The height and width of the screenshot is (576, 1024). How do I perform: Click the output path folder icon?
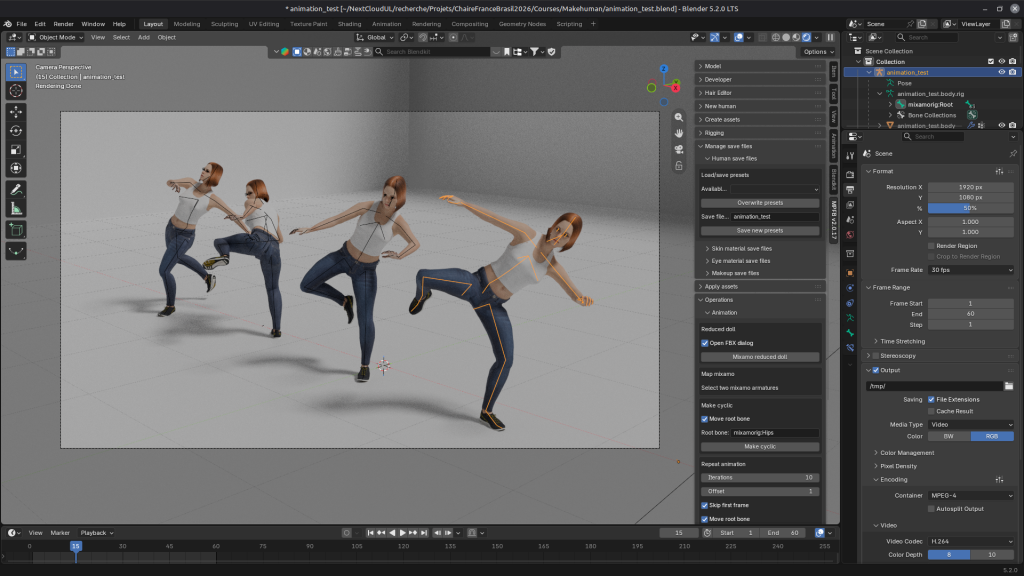(1009, 386)
